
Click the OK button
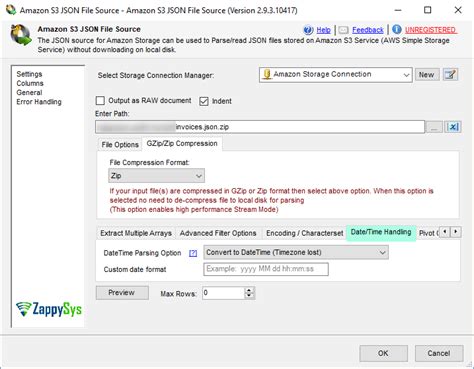pos(383,353)
